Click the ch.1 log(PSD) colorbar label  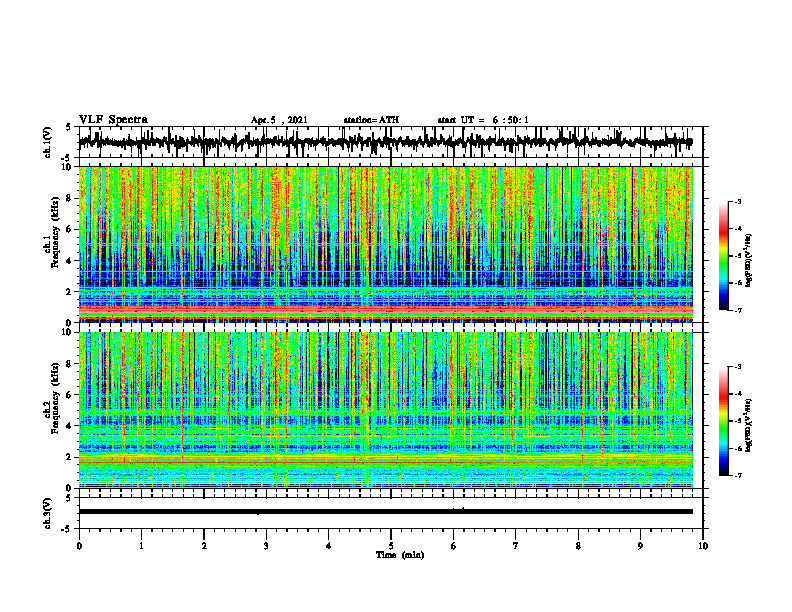[749, 261]
